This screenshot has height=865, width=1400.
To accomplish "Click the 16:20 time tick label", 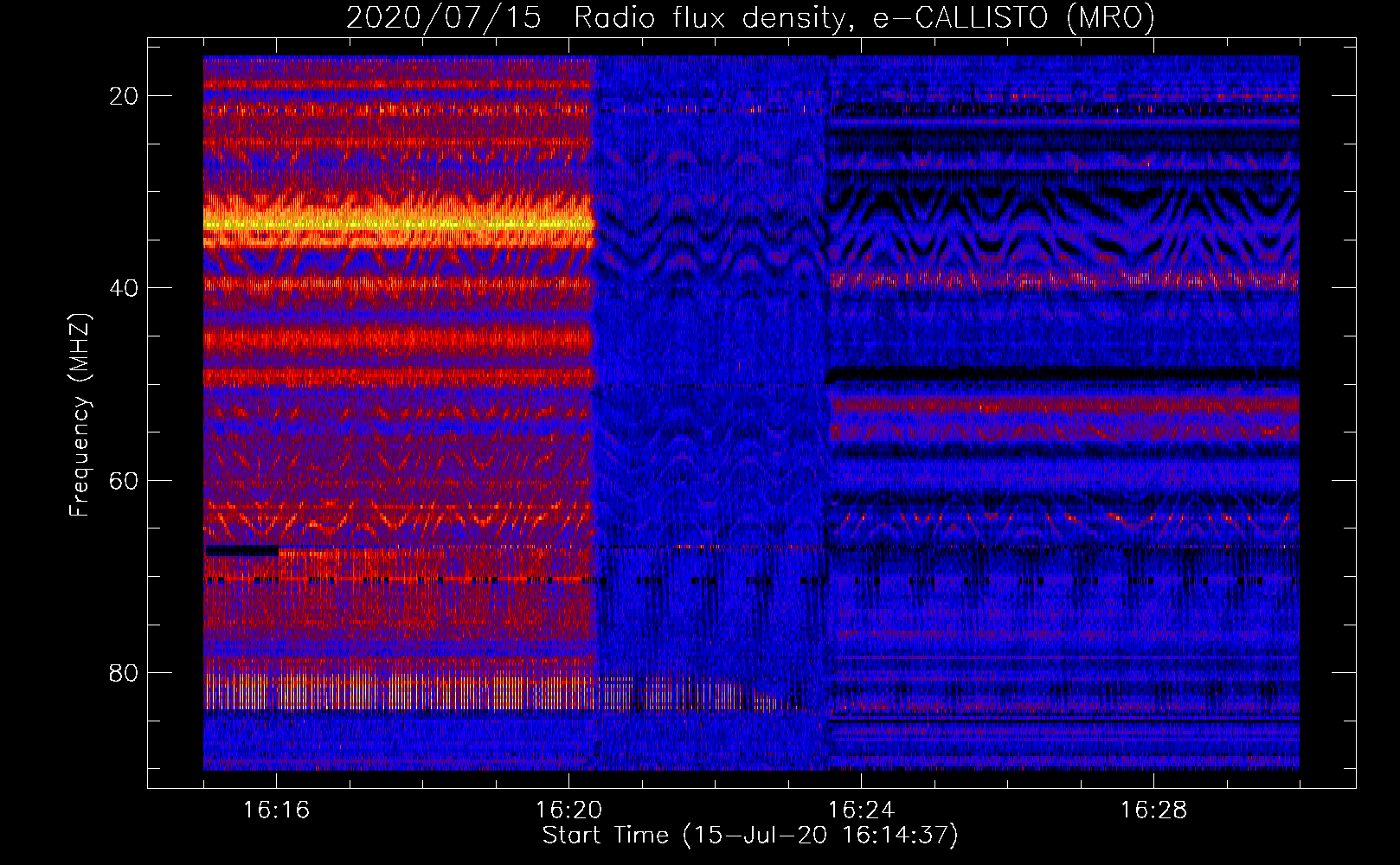I will pos(568,810).
